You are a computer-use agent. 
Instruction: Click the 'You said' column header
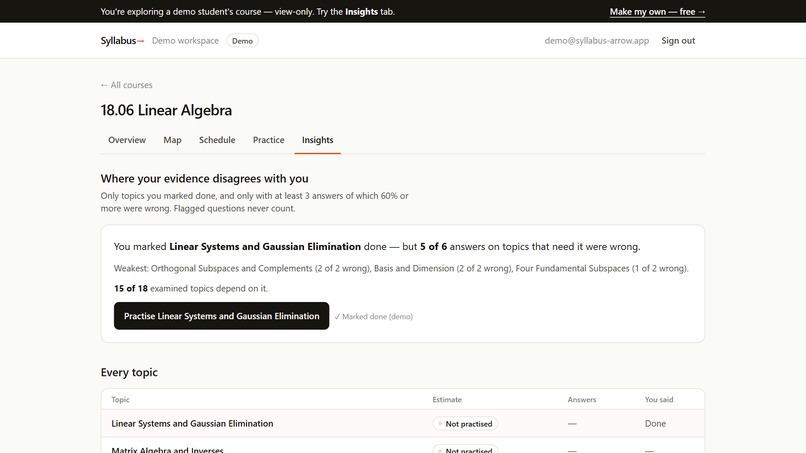[x=659, y=400]
